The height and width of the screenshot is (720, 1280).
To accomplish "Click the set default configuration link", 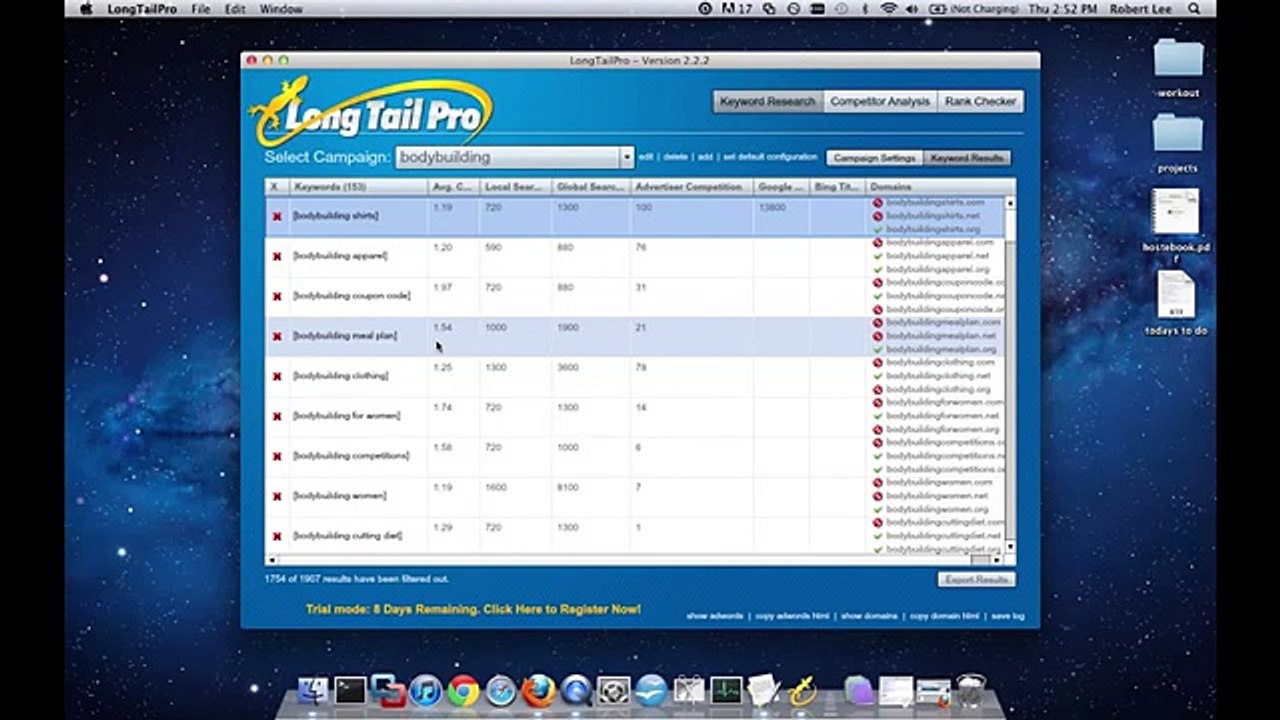I will tap(770, 158).
